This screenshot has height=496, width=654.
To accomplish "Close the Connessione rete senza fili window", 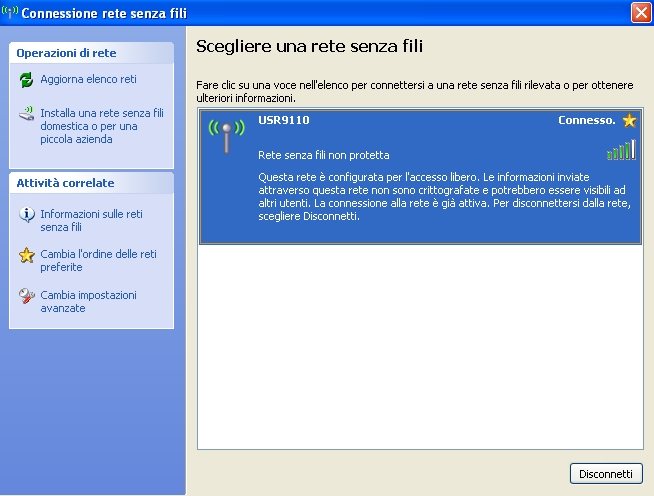I will pyautogui.click(x=641, y=13).
